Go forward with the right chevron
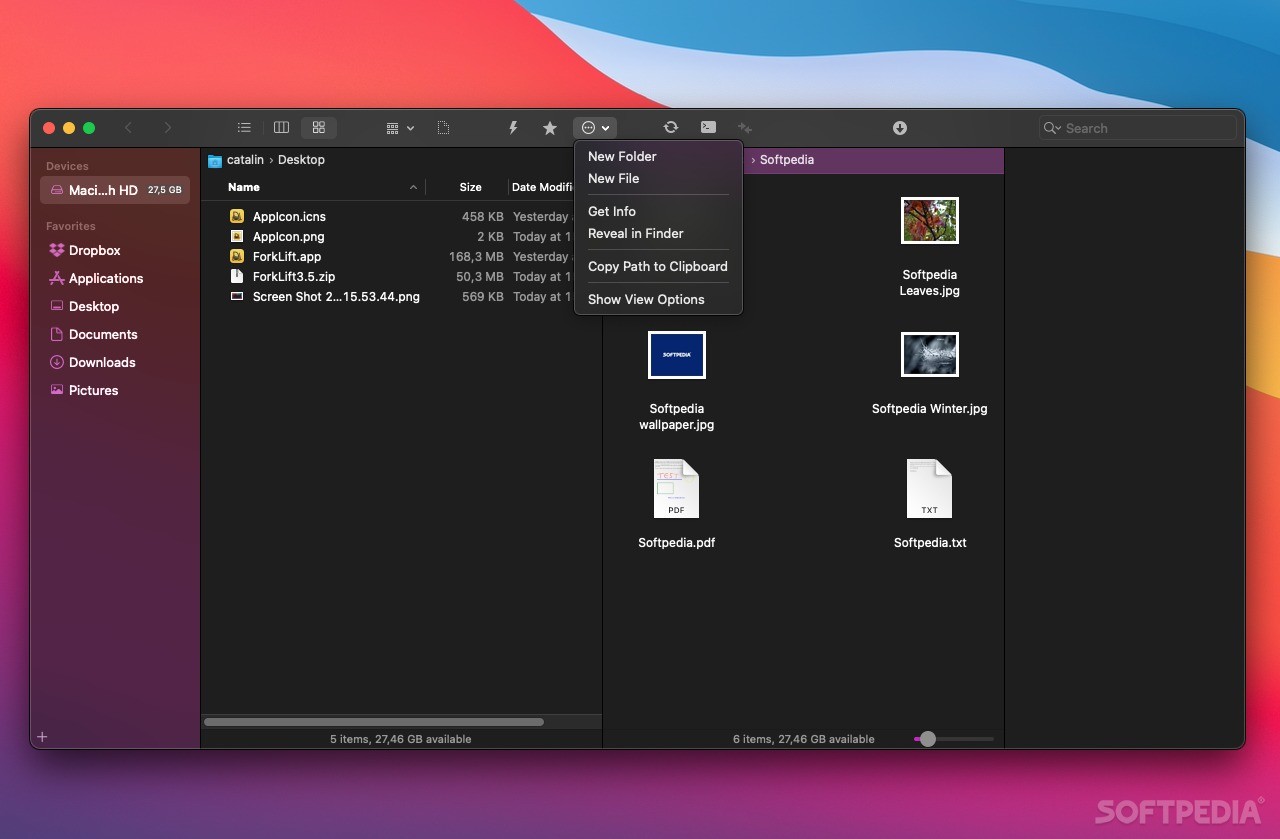The height and width of the screenshot is (839, 1280). tap(167, 128)
